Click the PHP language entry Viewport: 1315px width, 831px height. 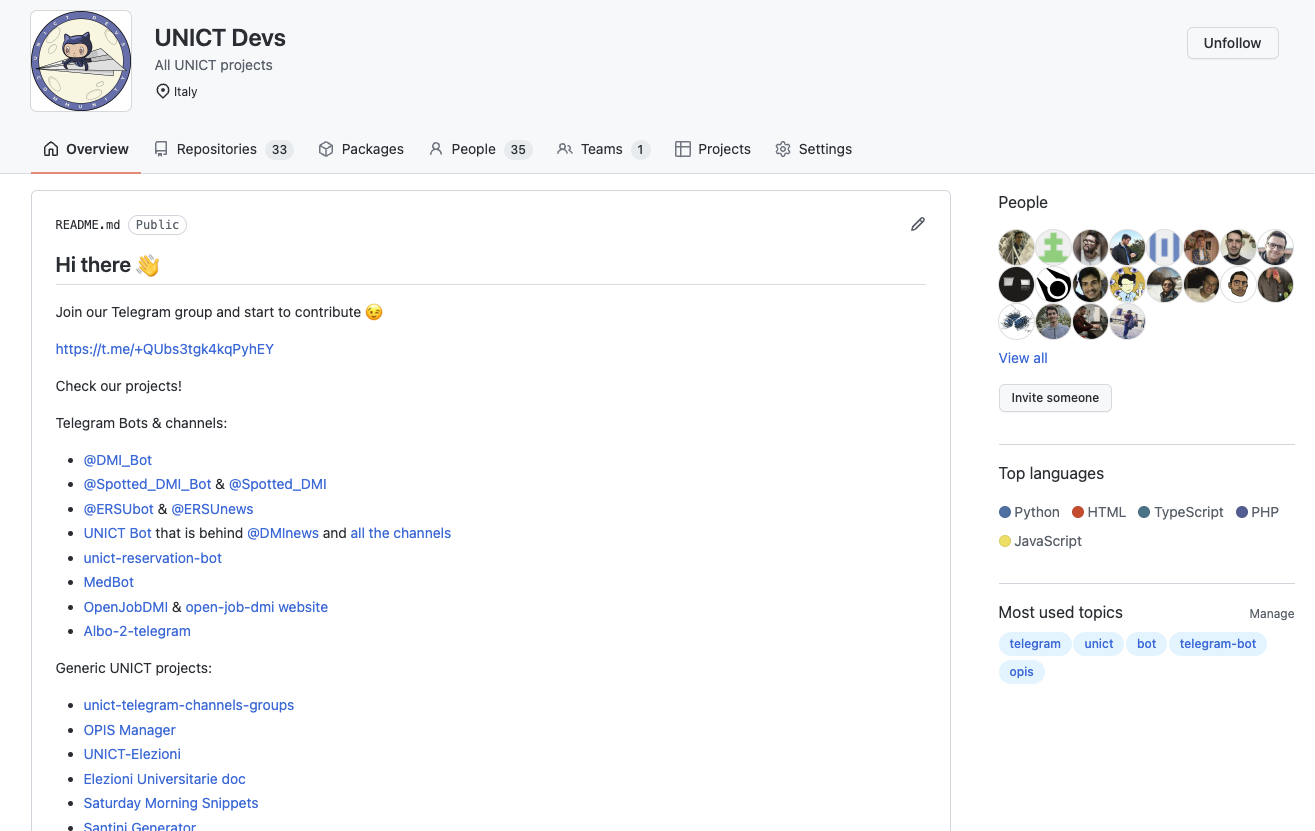tap(1258, 512)
